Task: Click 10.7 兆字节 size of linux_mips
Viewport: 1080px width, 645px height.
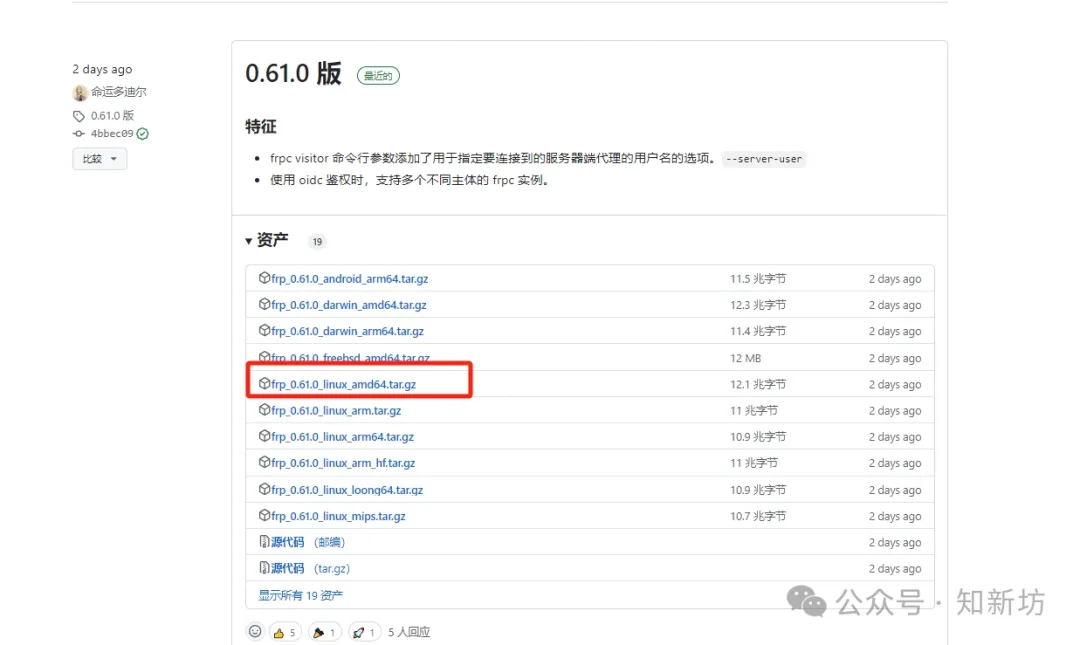Action: click(x=758, y=515)
